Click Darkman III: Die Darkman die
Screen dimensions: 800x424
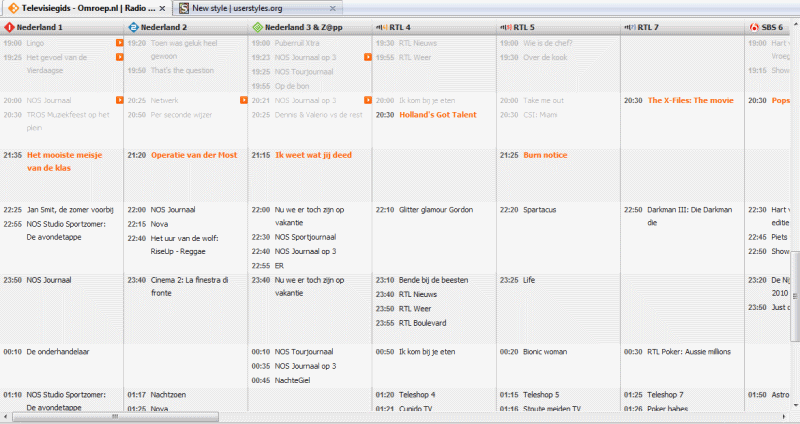point(689,216)
